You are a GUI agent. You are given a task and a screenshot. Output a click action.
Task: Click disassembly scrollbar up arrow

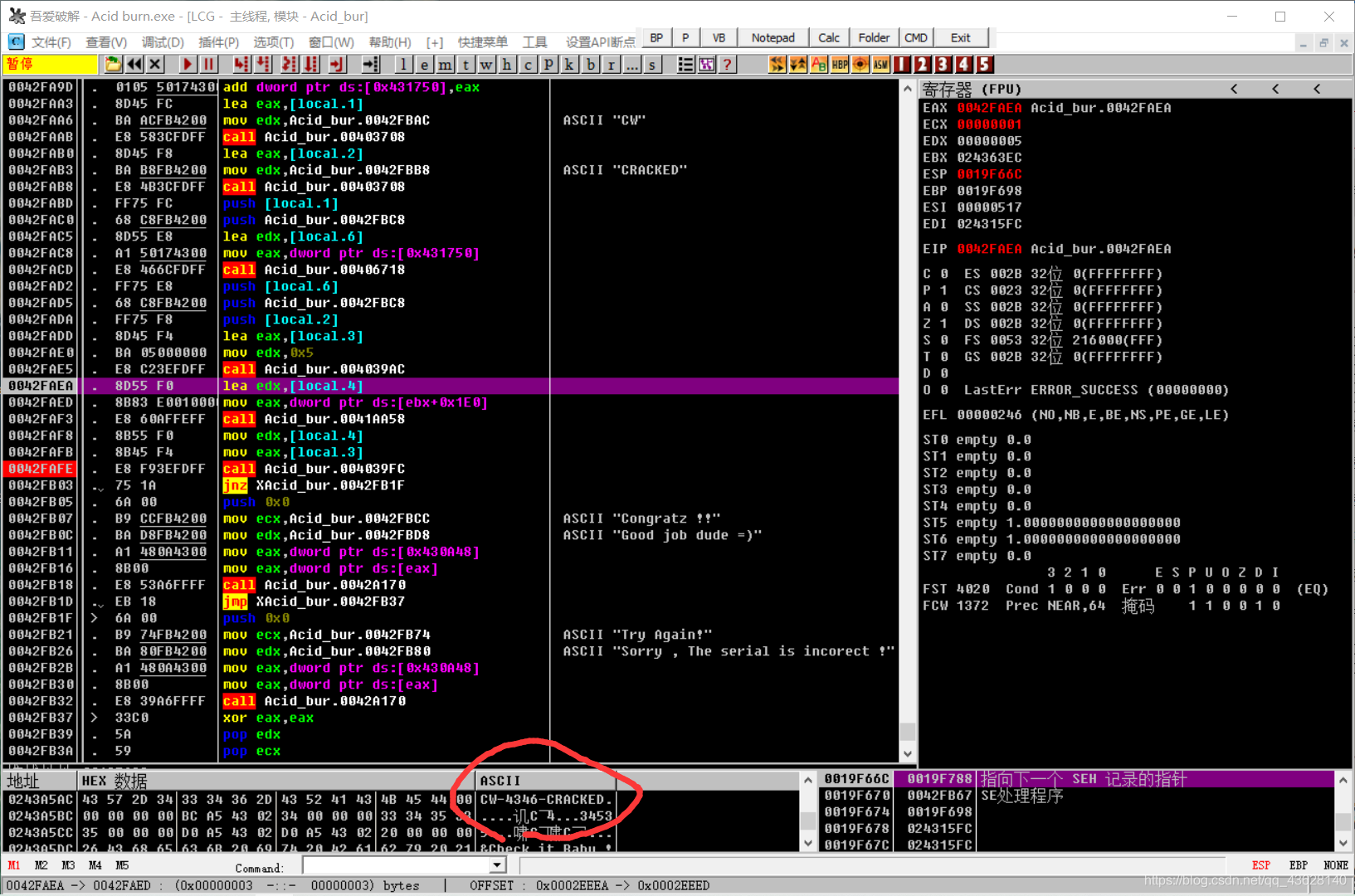[908, 89]
